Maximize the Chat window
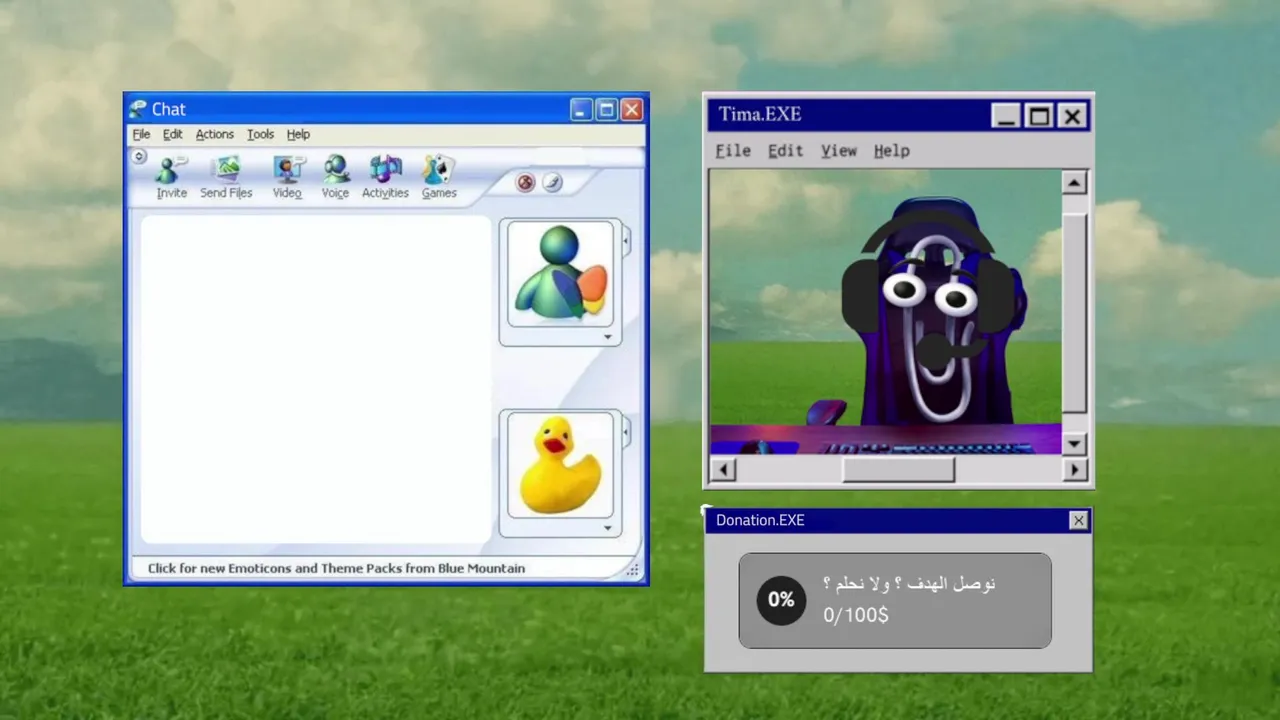 (607, 109)
